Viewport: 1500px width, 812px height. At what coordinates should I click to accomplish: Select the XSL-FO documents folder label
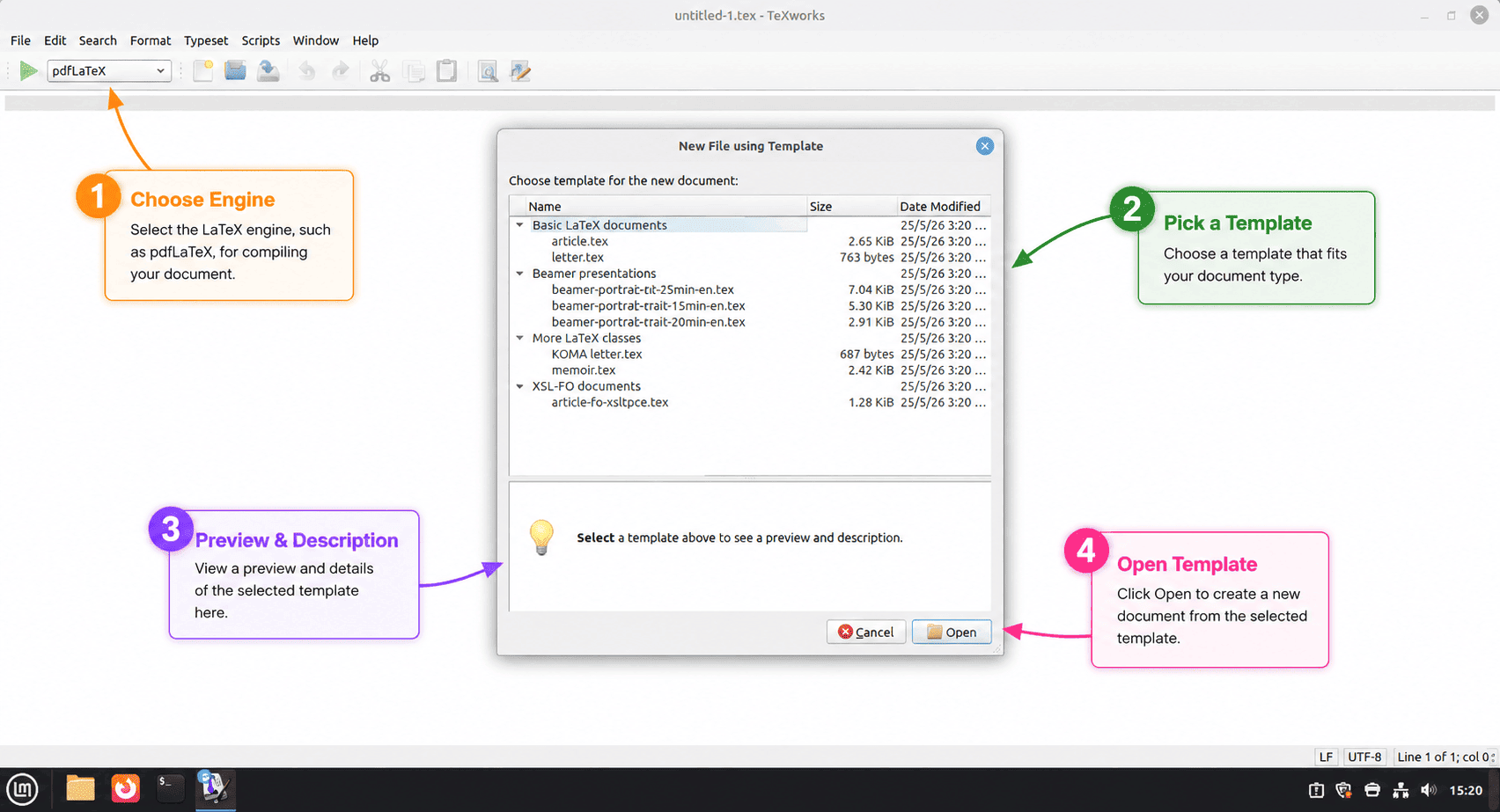click(x=586, y=386)
